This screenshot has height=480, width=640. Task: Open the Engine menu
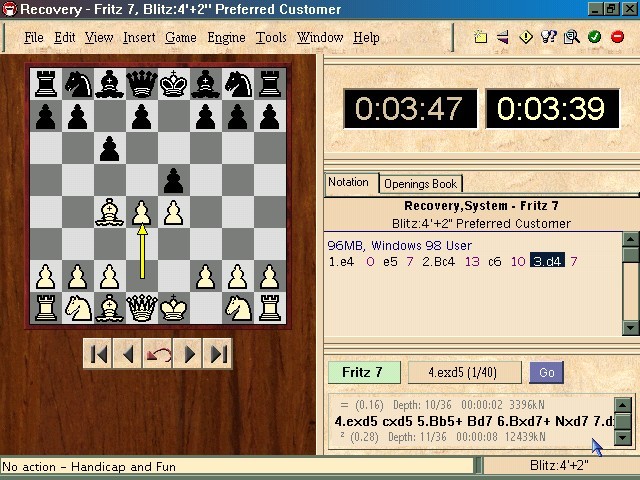[x=226, y=38]
